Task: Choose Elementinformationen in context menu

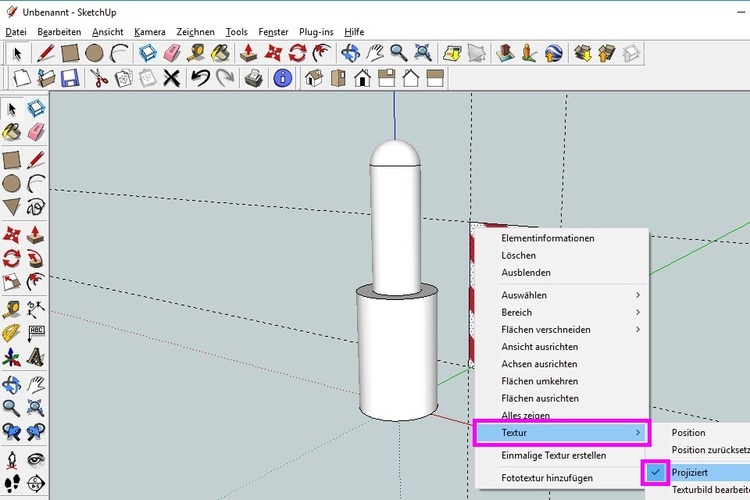Action: tap(548, 238)
